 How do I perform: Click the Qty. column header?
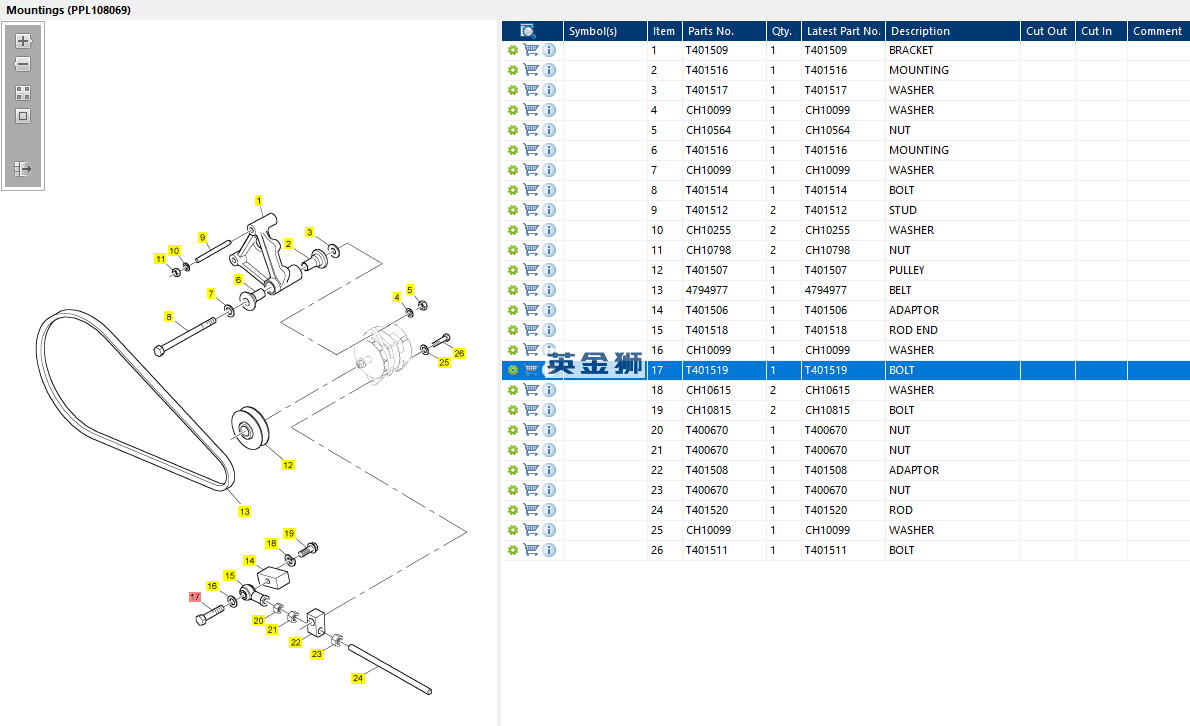pos(782,31)
